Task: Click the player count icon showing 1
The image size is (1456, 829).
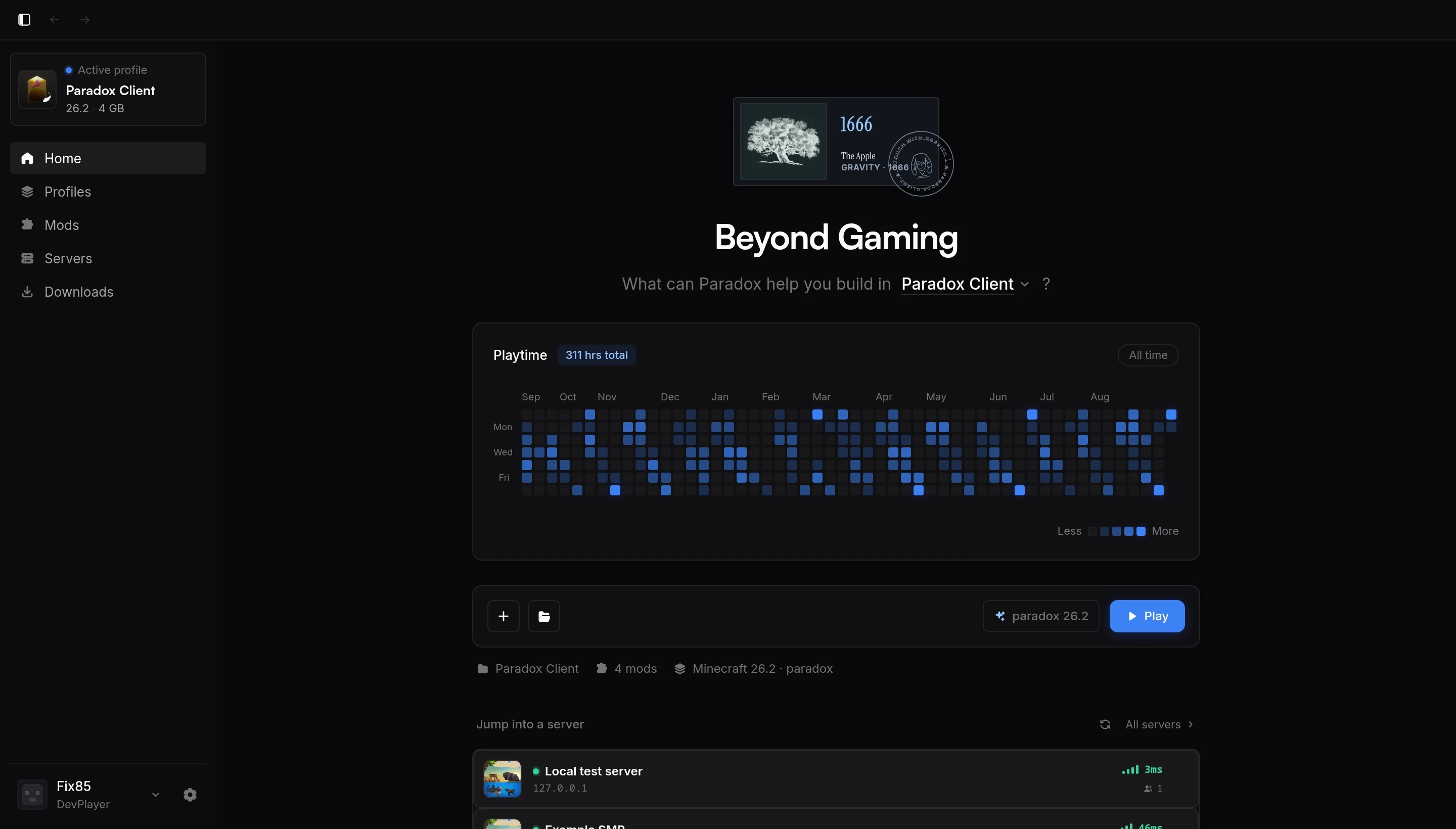Action: click(x=1148, y=789)
